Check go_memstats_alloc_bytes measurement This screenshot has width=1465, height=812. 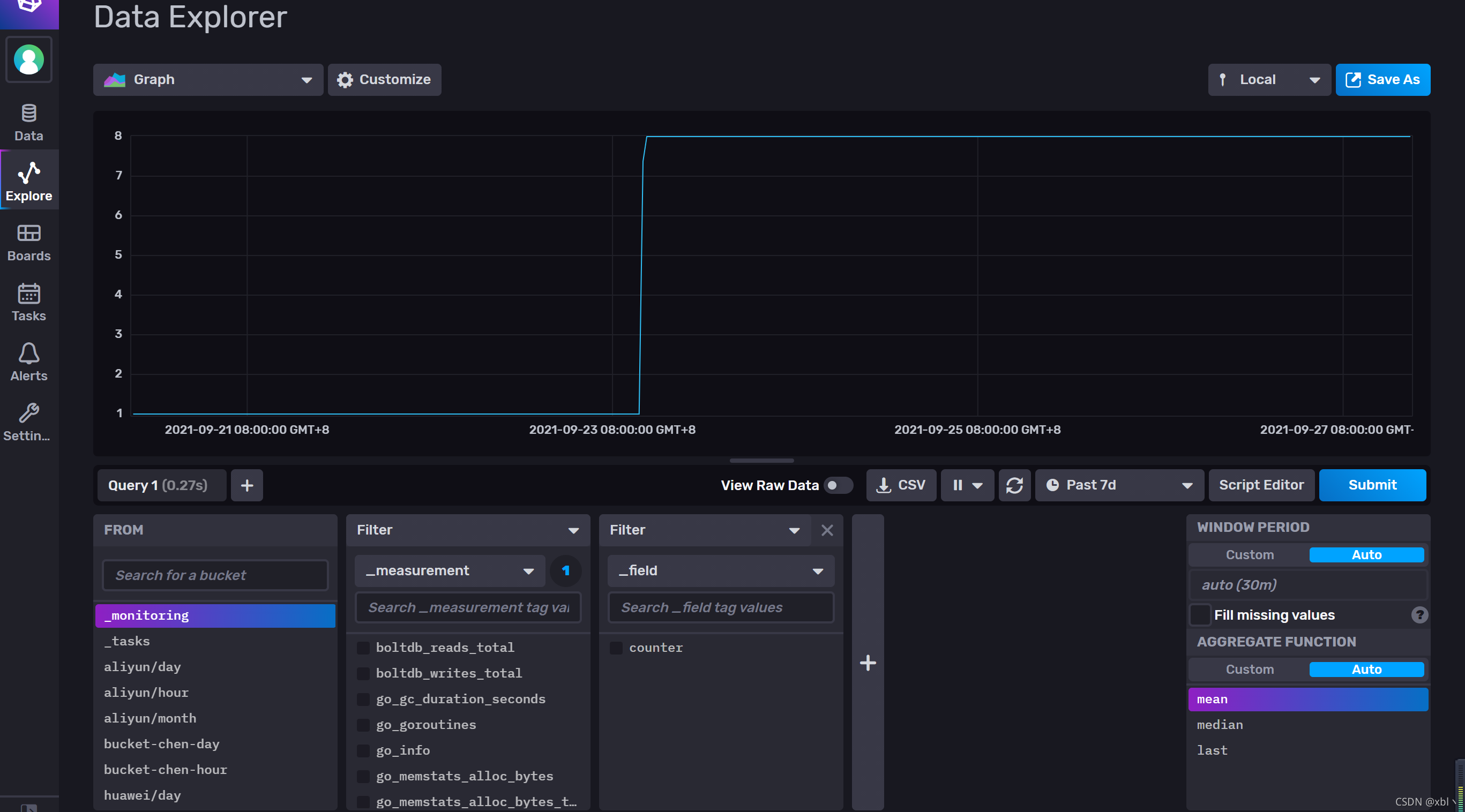pyautogui.click(x=363, y=776)
